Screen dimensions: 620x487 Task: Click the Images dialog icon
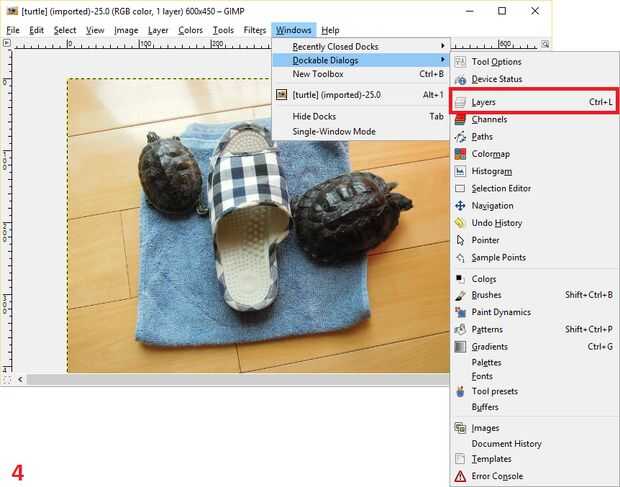click(460, 428)
